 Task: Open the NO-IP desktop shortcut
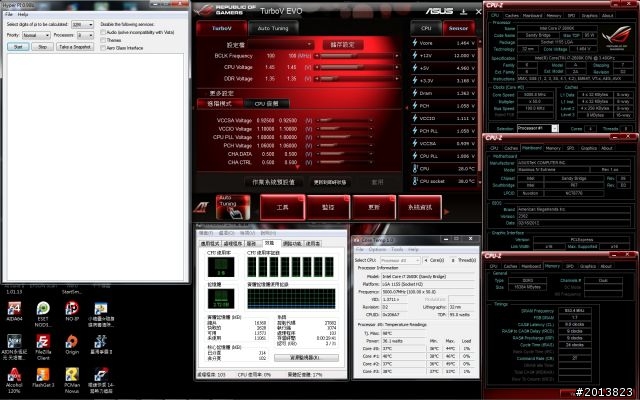pyautogui.click(x=72, y=309)
